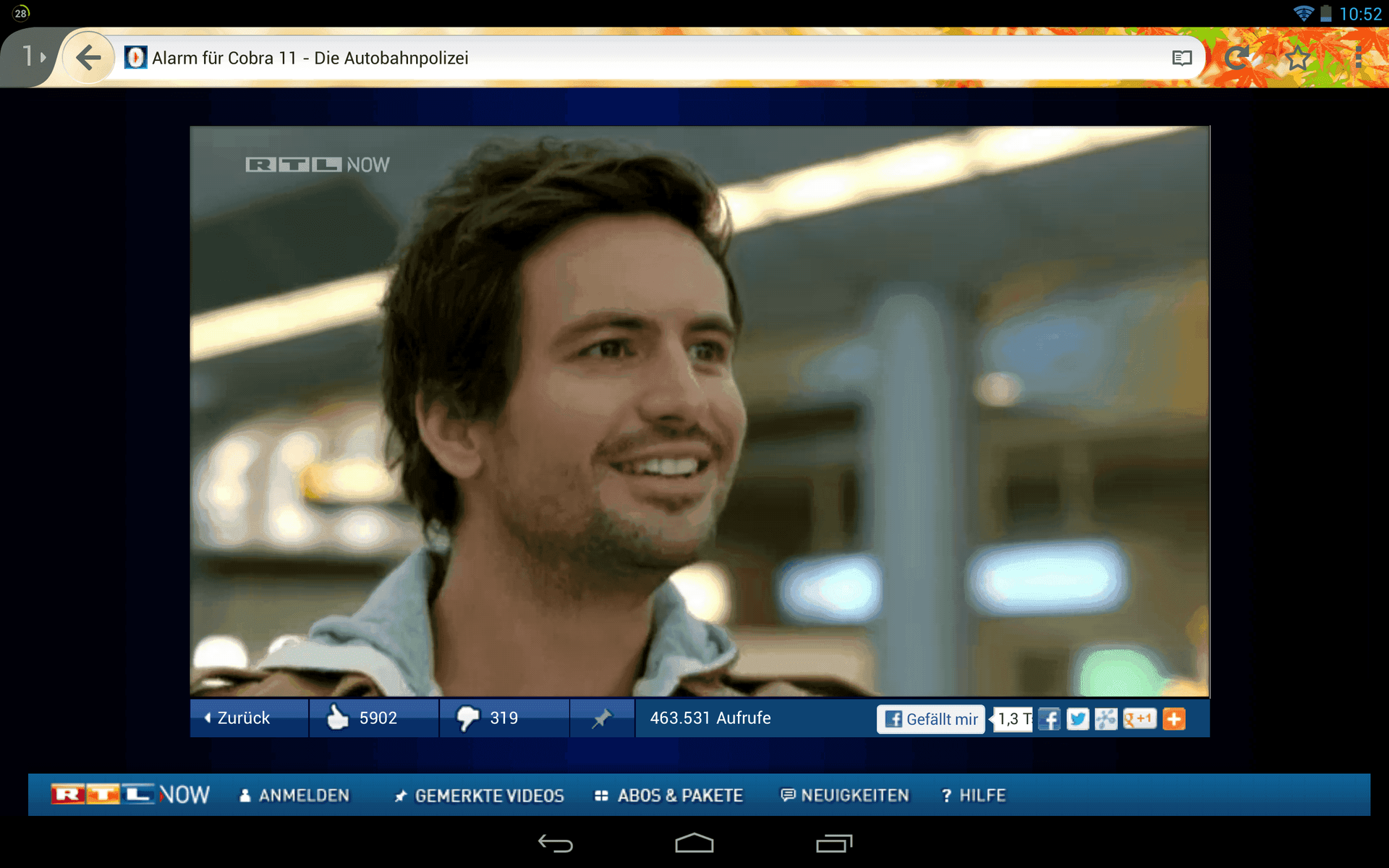Screen dimensions: 1389x868
Task: Click Facebook Gefällt mir button
Action: [x=931, y=719]
